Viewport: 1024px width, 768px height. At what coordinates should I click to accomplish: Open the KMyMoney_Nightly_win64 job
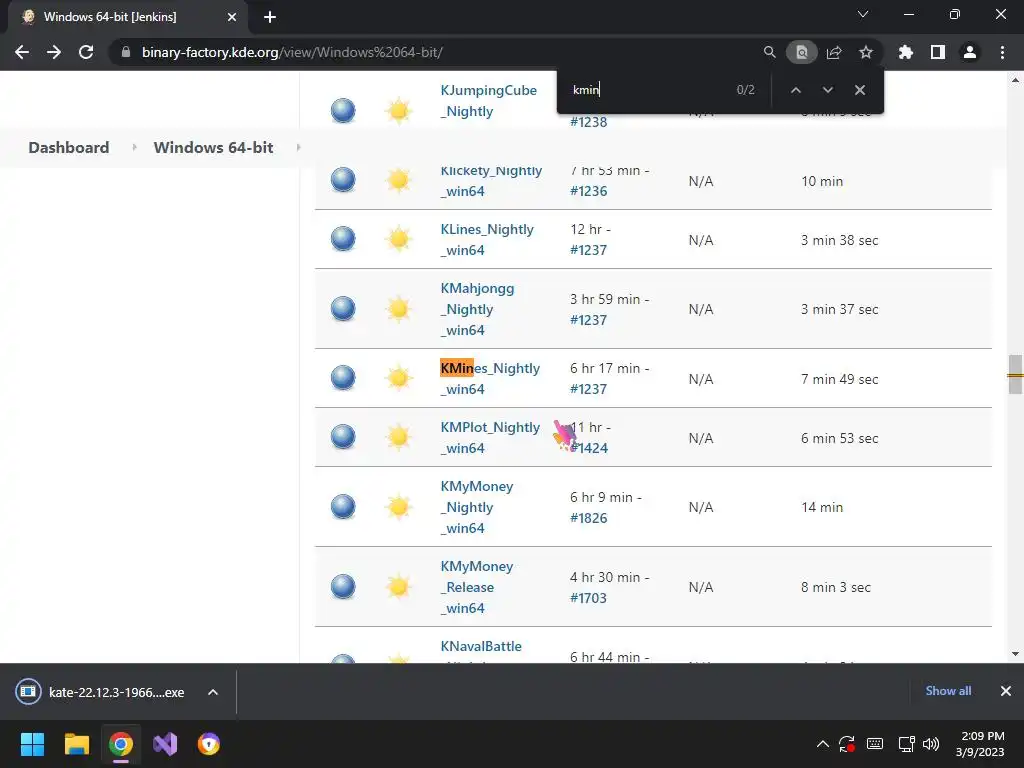click(x=477, y=507)
